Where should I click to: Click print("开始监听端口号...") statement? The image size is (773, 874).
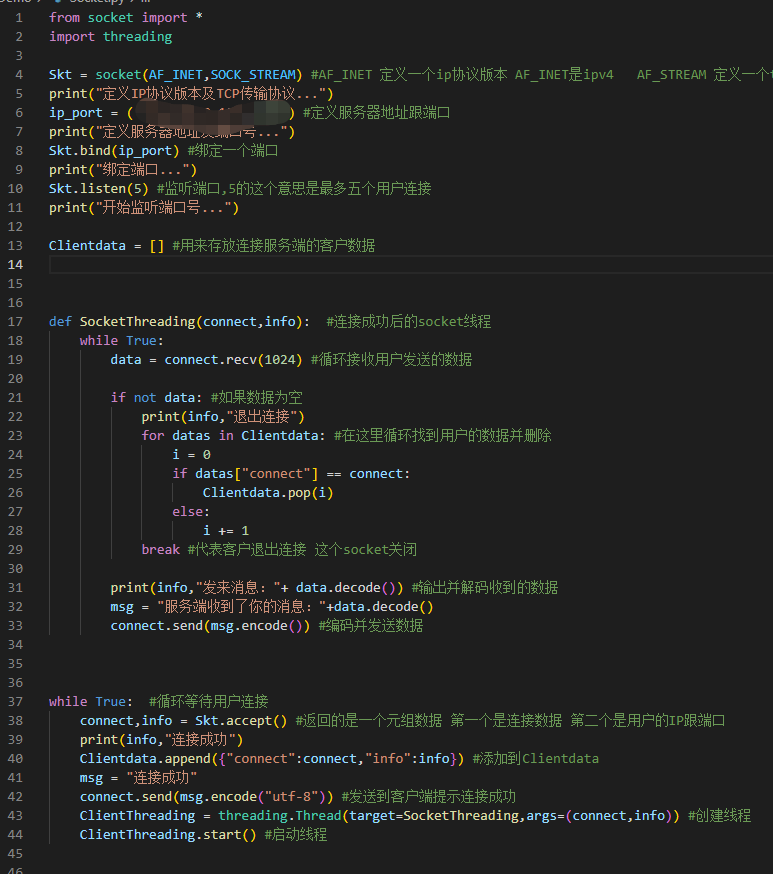pyautogui.click(x=144, y=208)
